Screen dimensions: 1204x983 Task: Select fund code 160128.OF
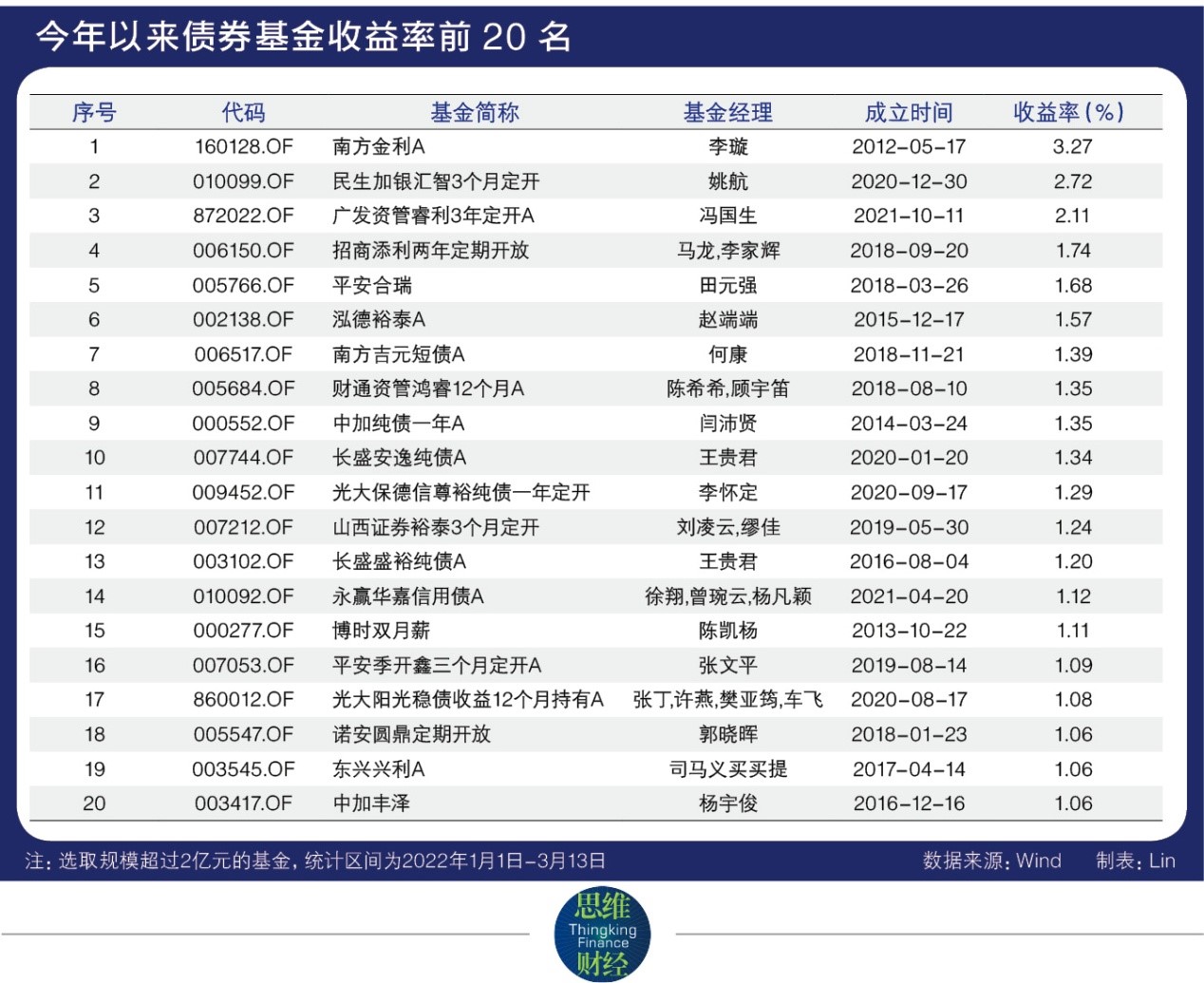244,147
